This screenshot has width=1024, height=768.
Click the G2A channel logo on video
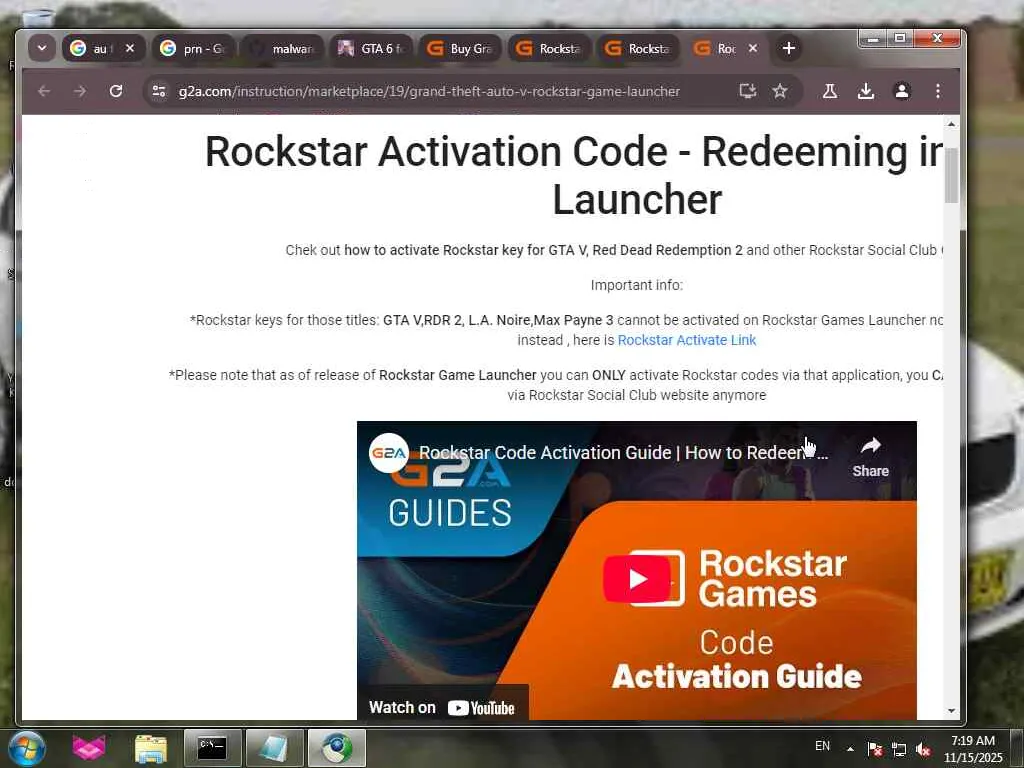389,453
